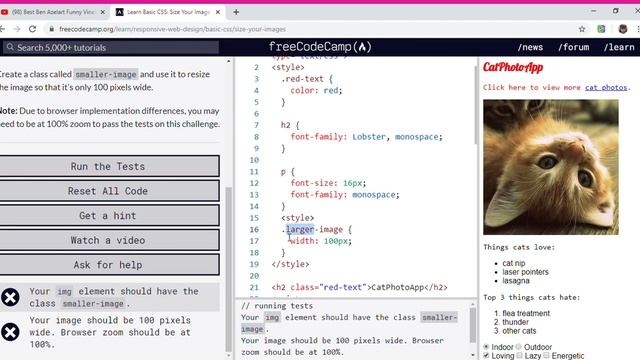Focus the Search 5,000+ tutorials field
640x360 pixels.
click(x=111, y=47)
